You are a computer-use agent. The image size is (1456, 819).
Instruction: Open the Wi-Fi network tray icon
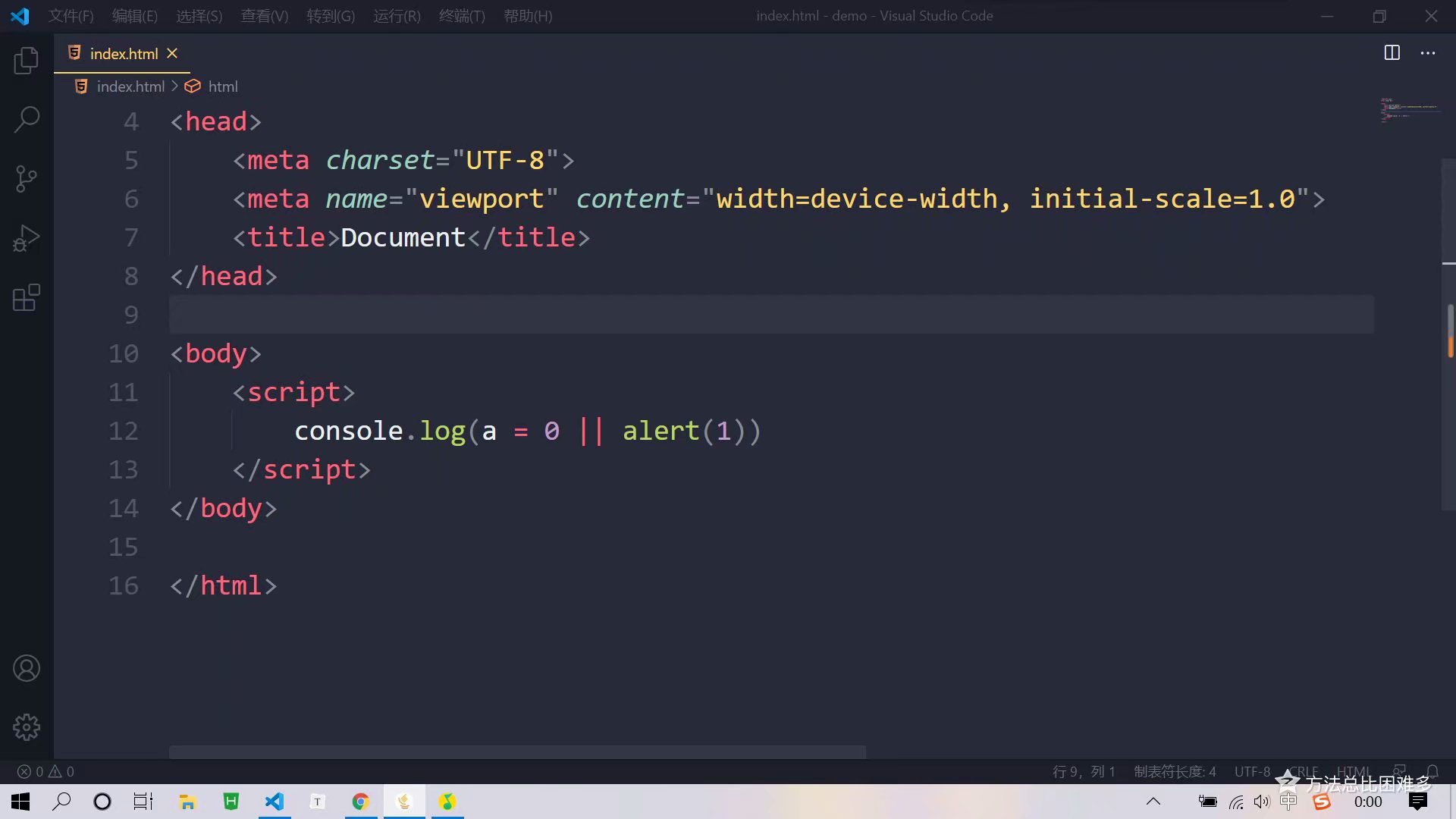tap(1236, 802)
